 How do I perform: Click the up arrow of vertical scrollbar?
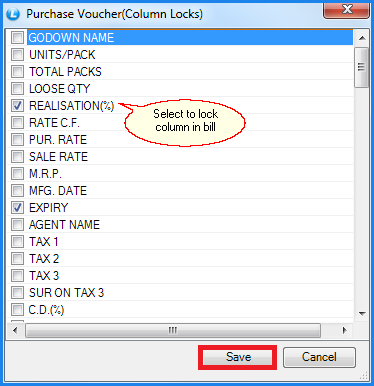(x=362, y=38)
